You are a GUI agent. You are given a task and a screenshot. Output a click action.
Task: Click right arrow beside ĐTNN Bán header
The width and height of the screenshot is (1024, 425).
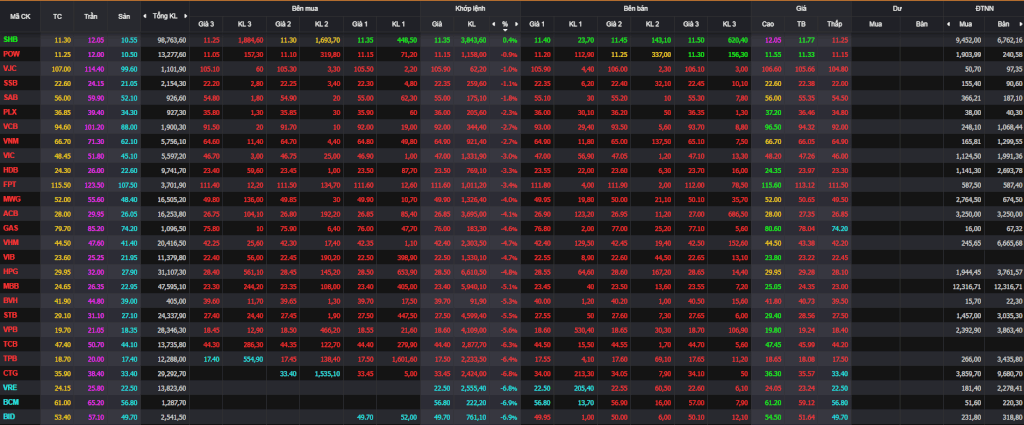coord(1020,24)
